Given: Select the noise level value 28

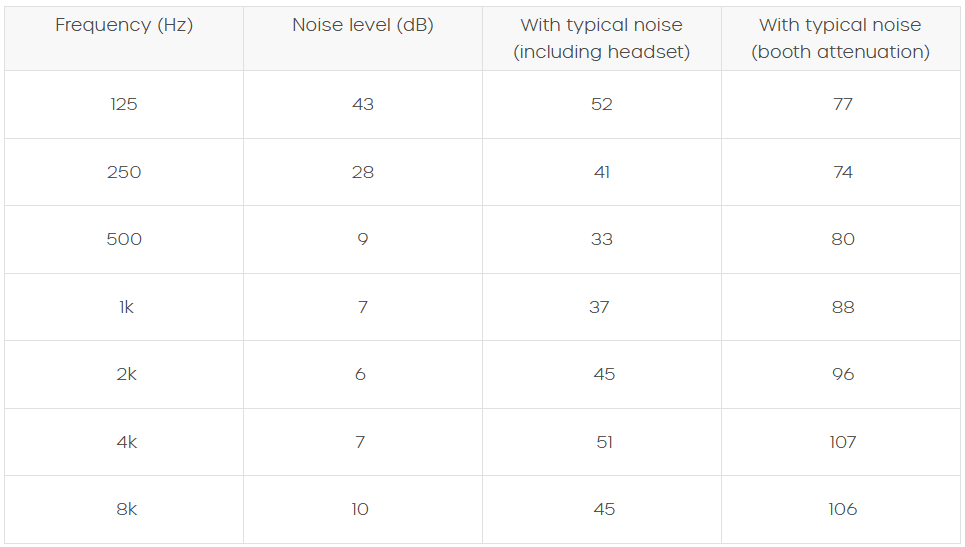Looking at the screenshot, I should click(x=362, y=172).
